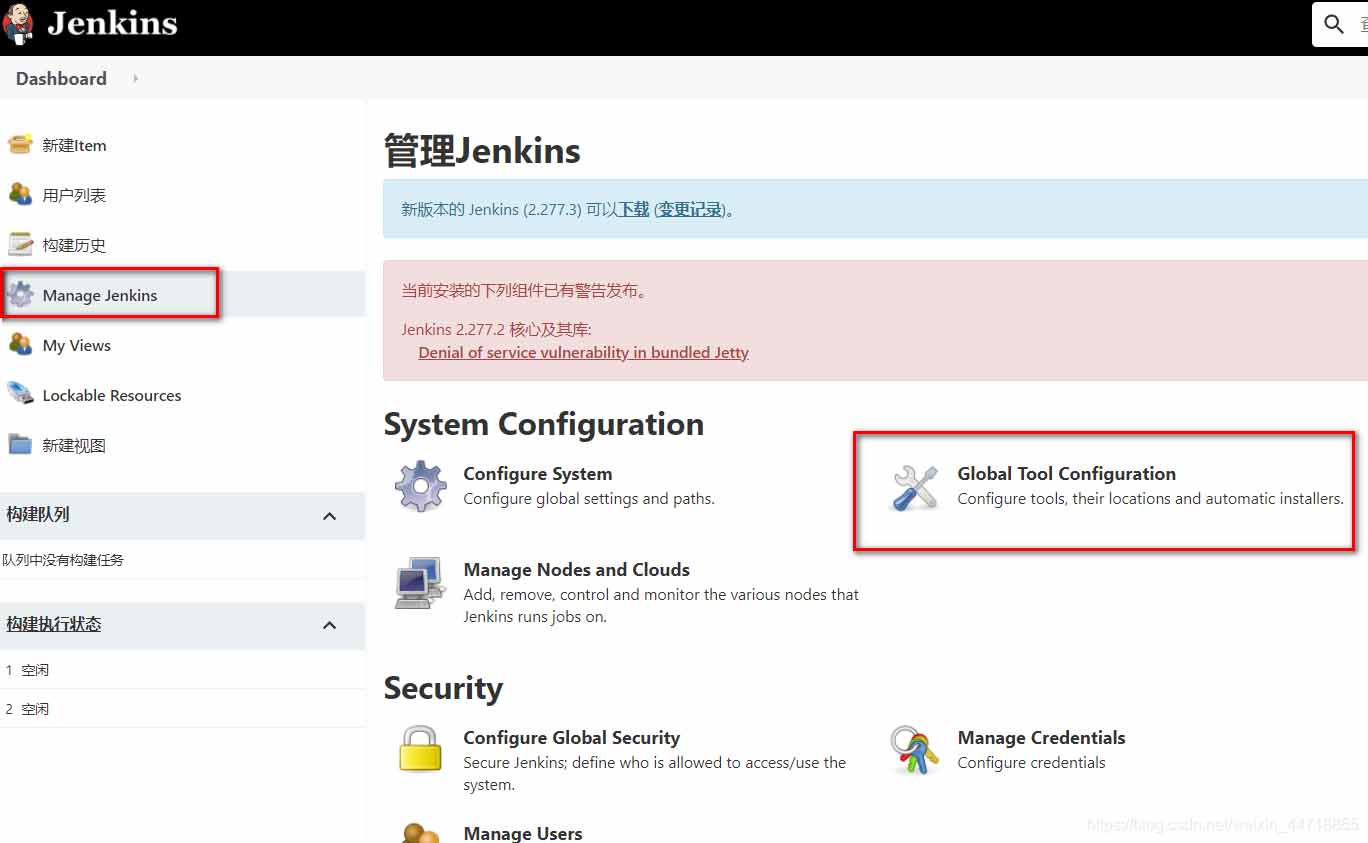Click the Manage Nodes computer icon
This screenshot has height=843, width=1368.
[x=420, y=583]
